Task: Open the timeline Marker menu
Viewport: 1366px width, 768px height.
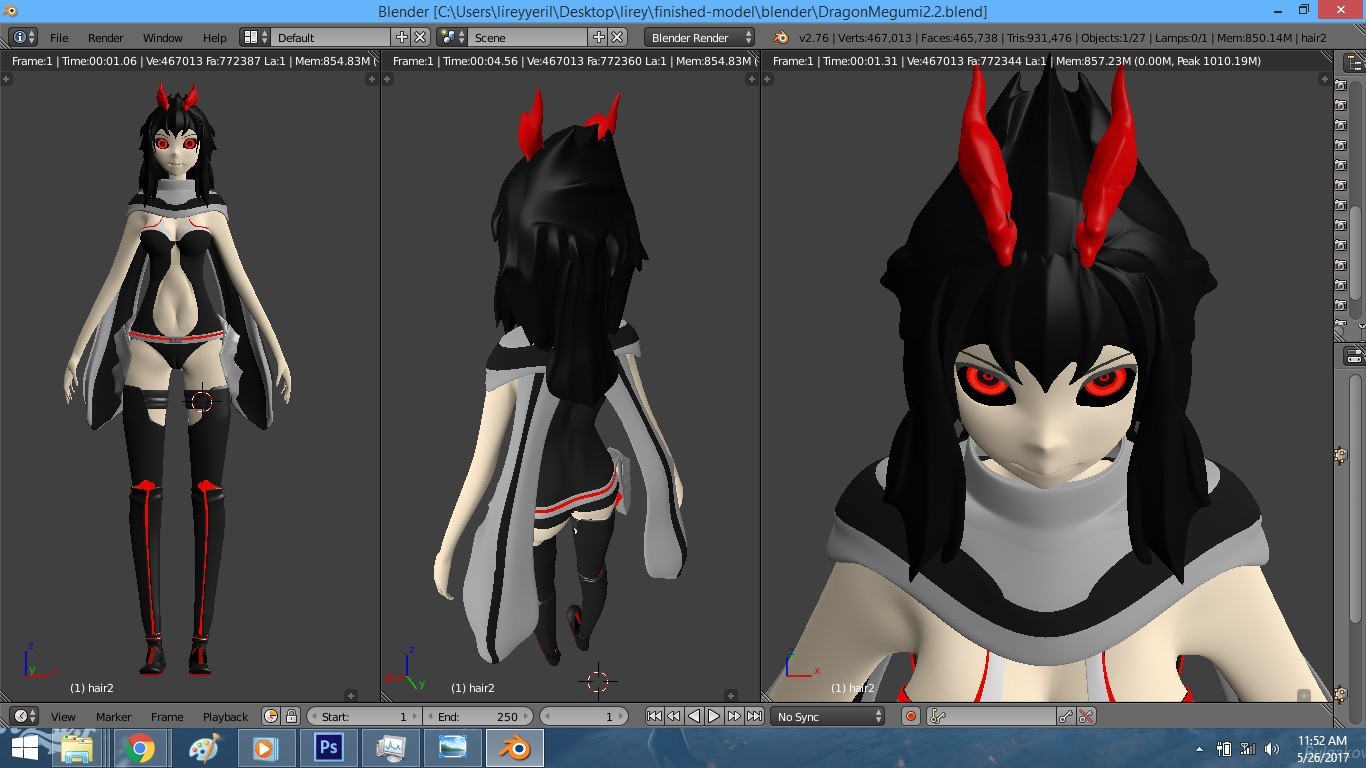Action: [x=114, y=716]
